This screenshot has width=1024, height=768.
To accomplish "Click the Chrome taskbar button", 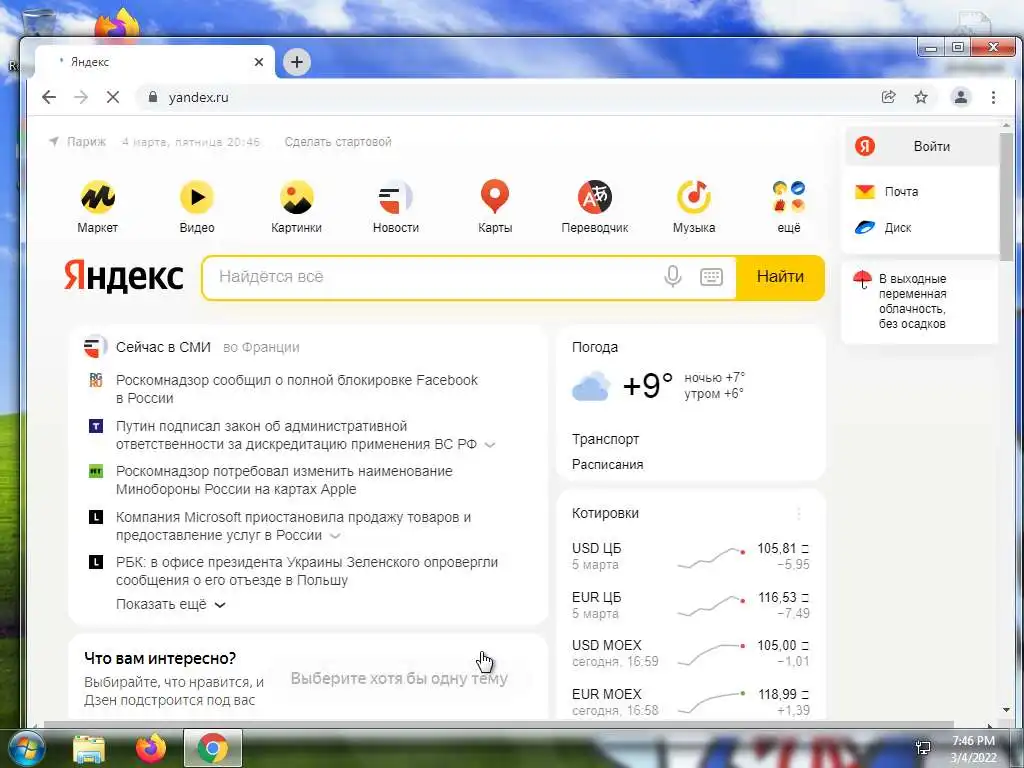I will 213,748.
